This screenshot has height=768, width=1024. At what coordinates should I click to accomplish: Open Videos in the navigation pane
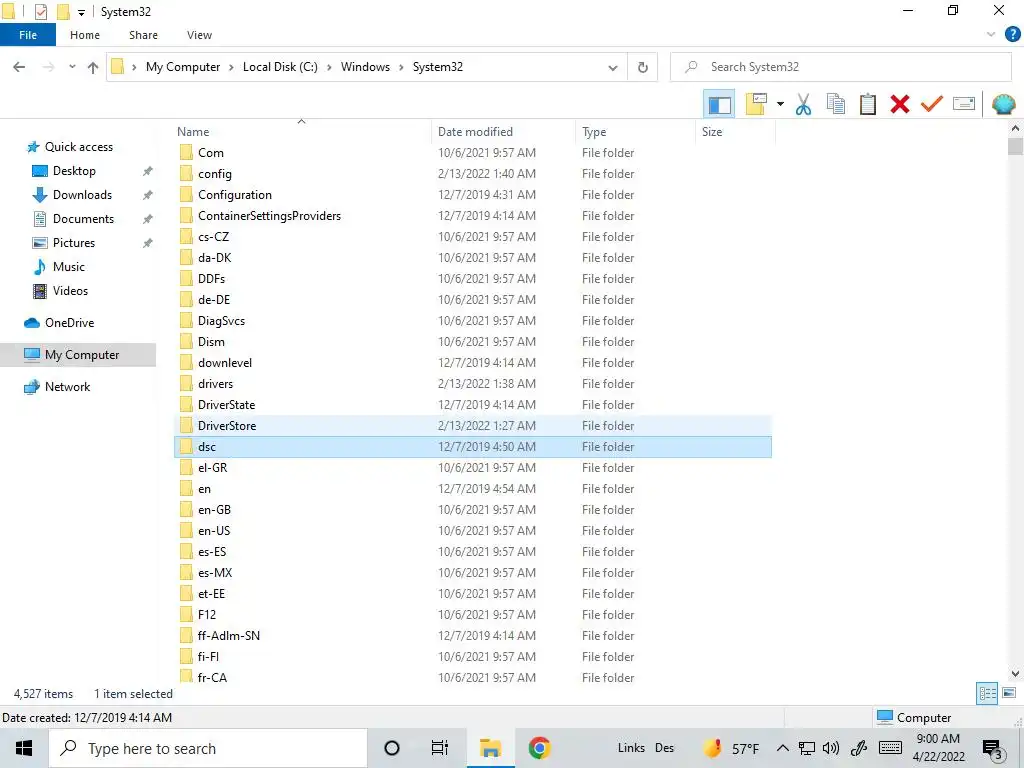point(70,291)
